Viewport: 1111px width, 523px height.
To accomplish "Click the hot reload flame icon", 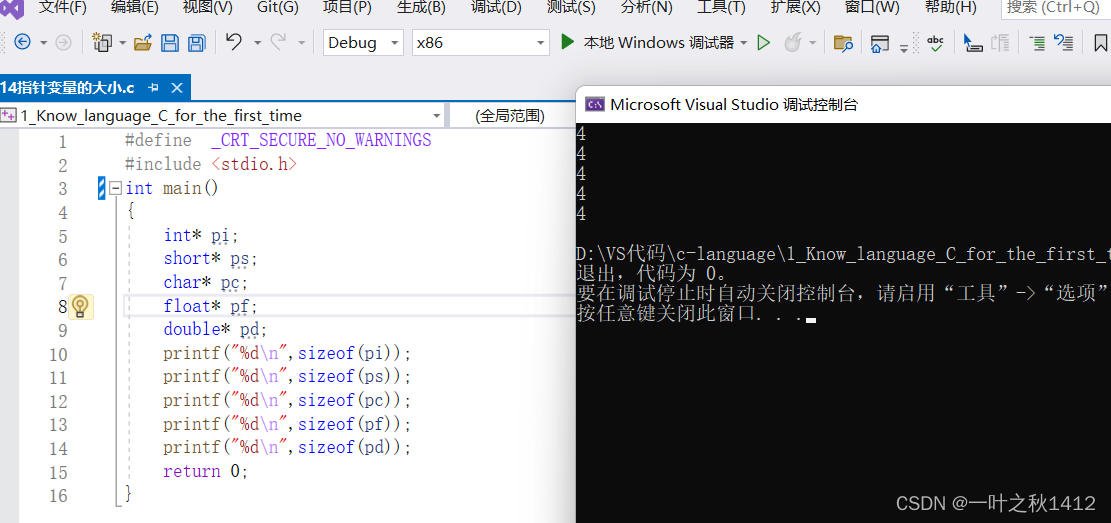I will click(x=792, y=43).
